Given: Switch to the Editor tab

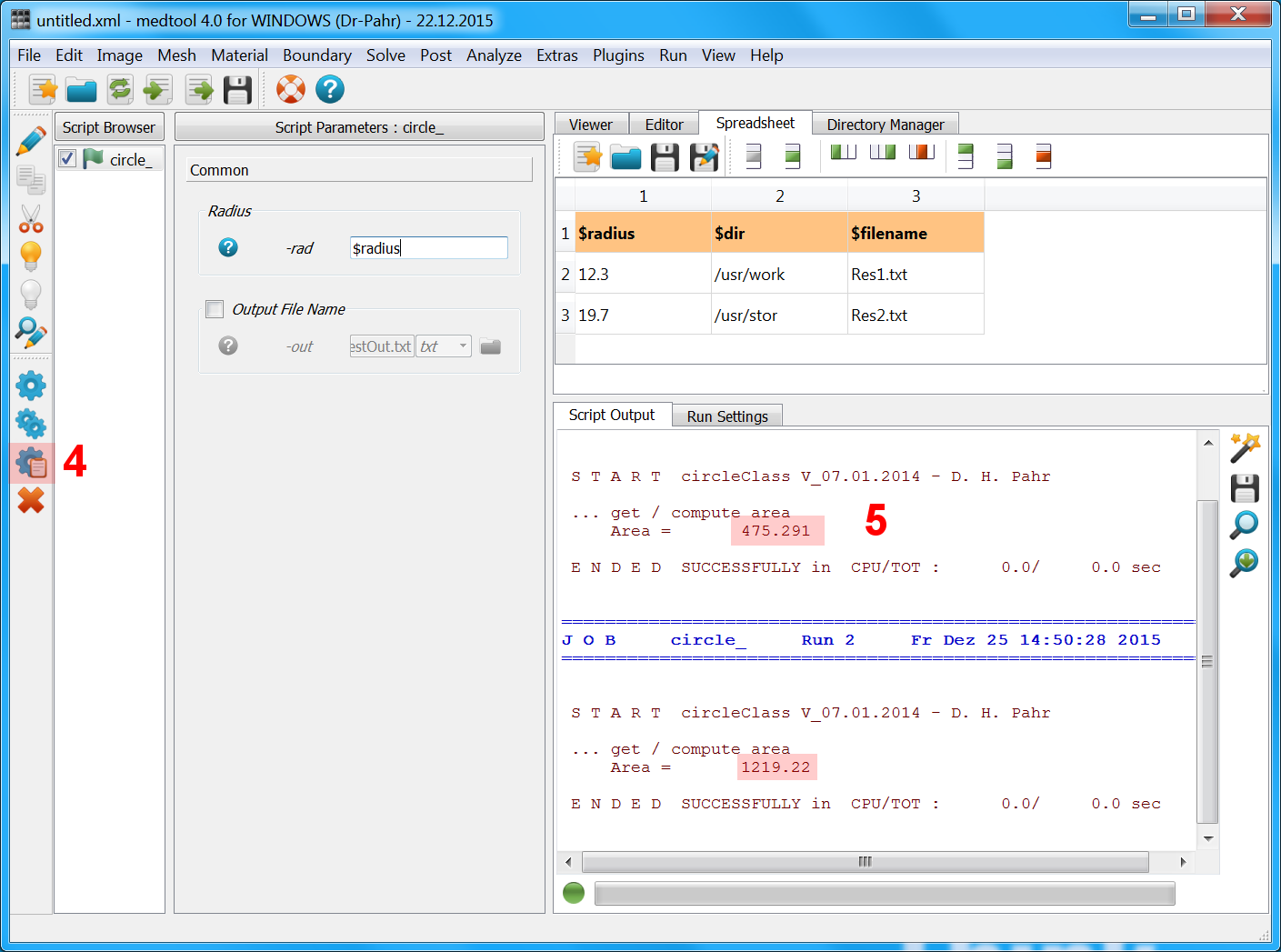Looking at the screenshot, I should click(x=664, y=125).
